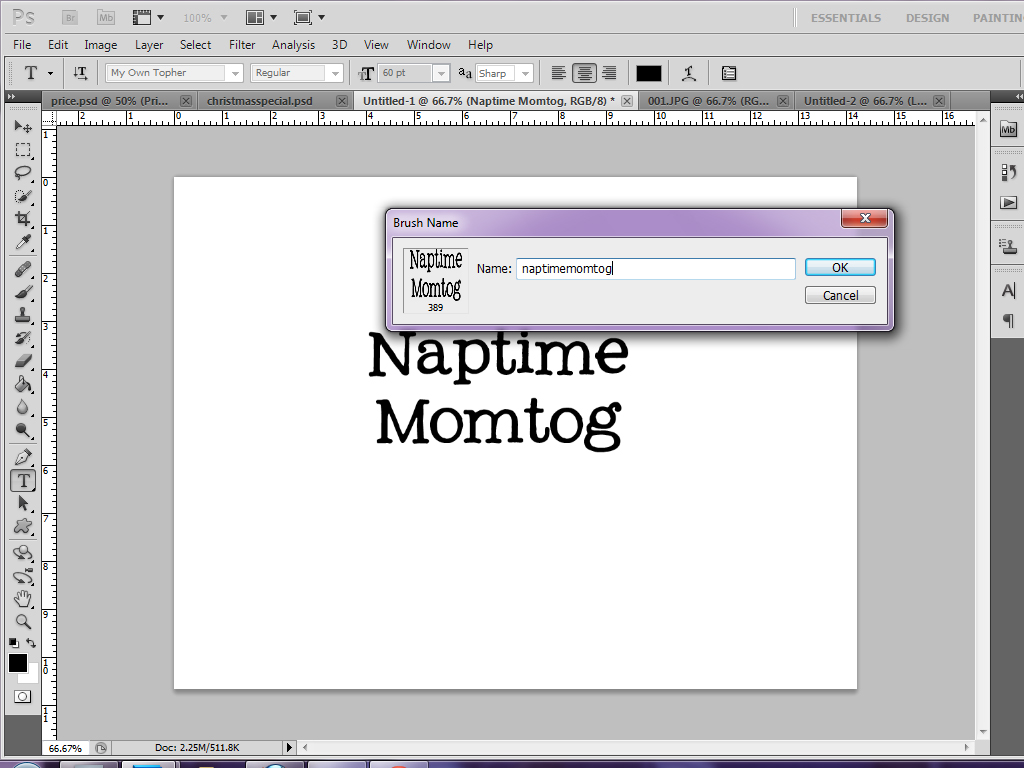This screenshot has width=1024, height=768.
Task: Swap foreground and background colors
Action: click(x=31, y=643)
